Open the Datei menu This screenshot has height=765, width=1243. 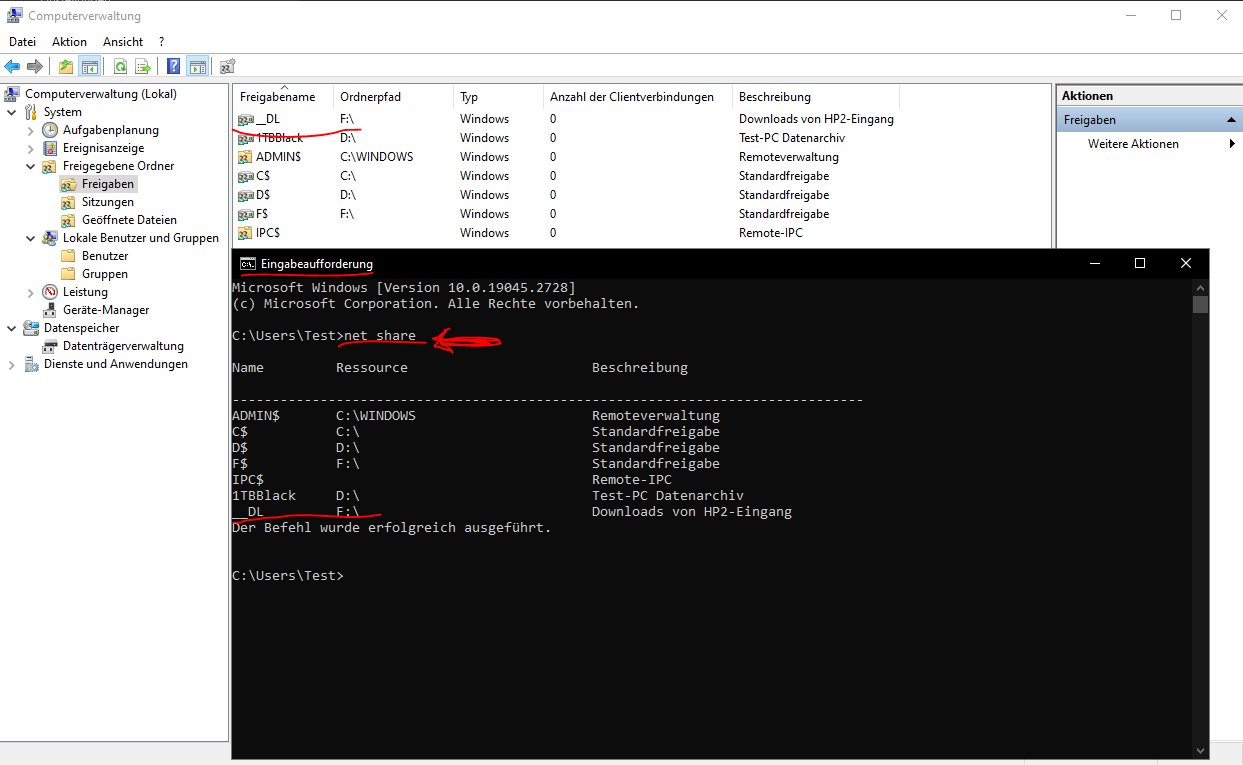coord(22,42)
